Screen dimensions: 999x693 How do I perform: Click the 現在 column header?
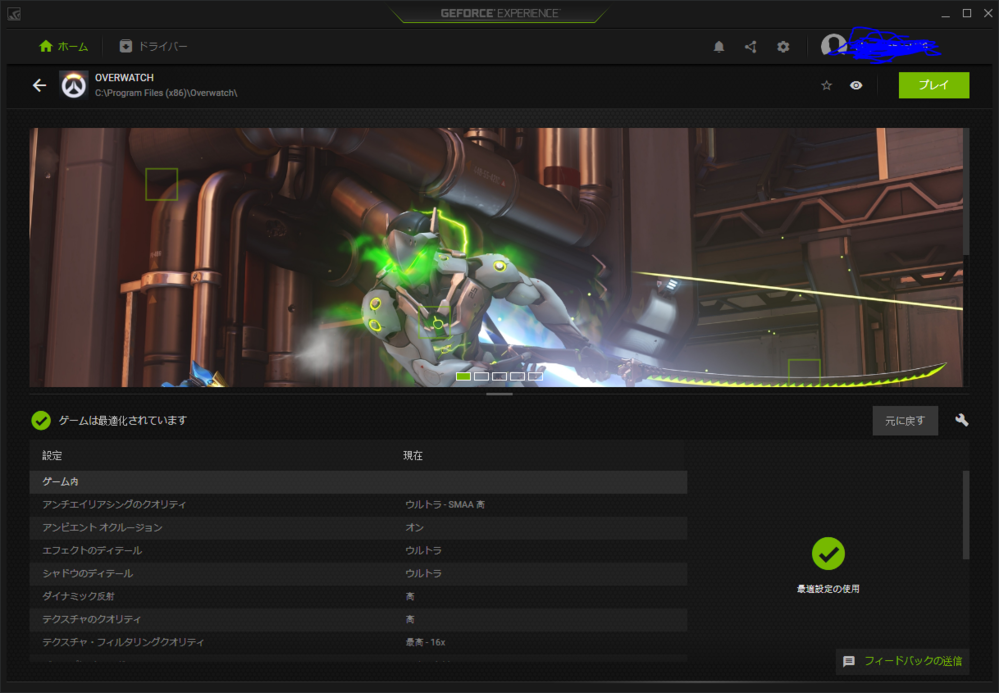(x=413, y=455)
